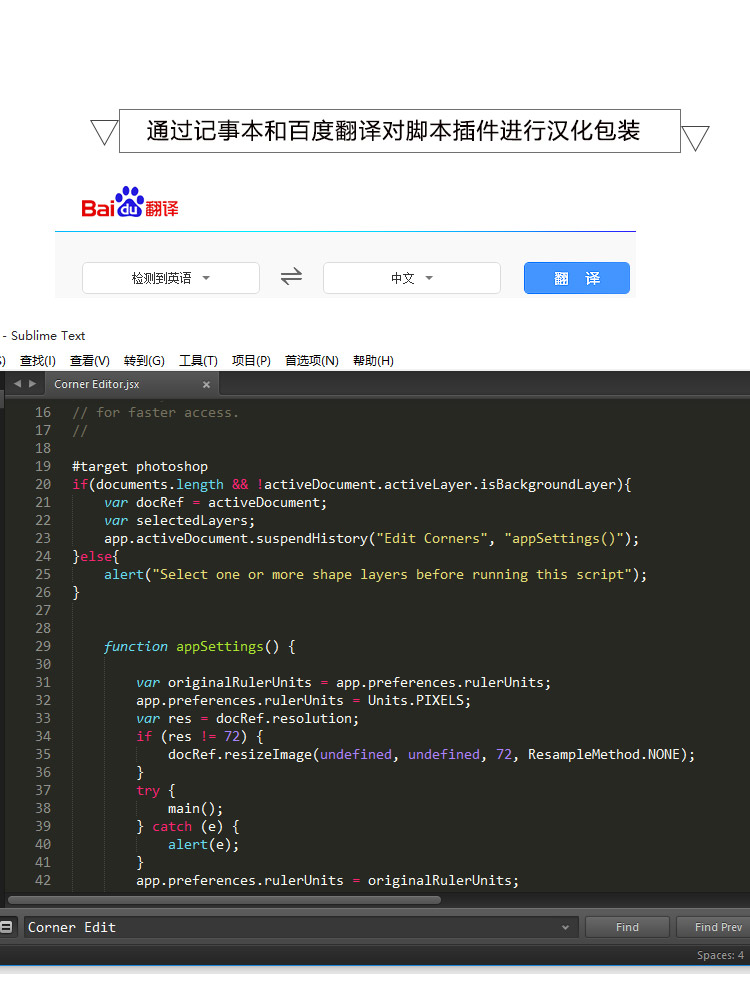Click the "try" keyword on line 37
The width and height of the screenshot is (750, 989).
click(148, 790)
